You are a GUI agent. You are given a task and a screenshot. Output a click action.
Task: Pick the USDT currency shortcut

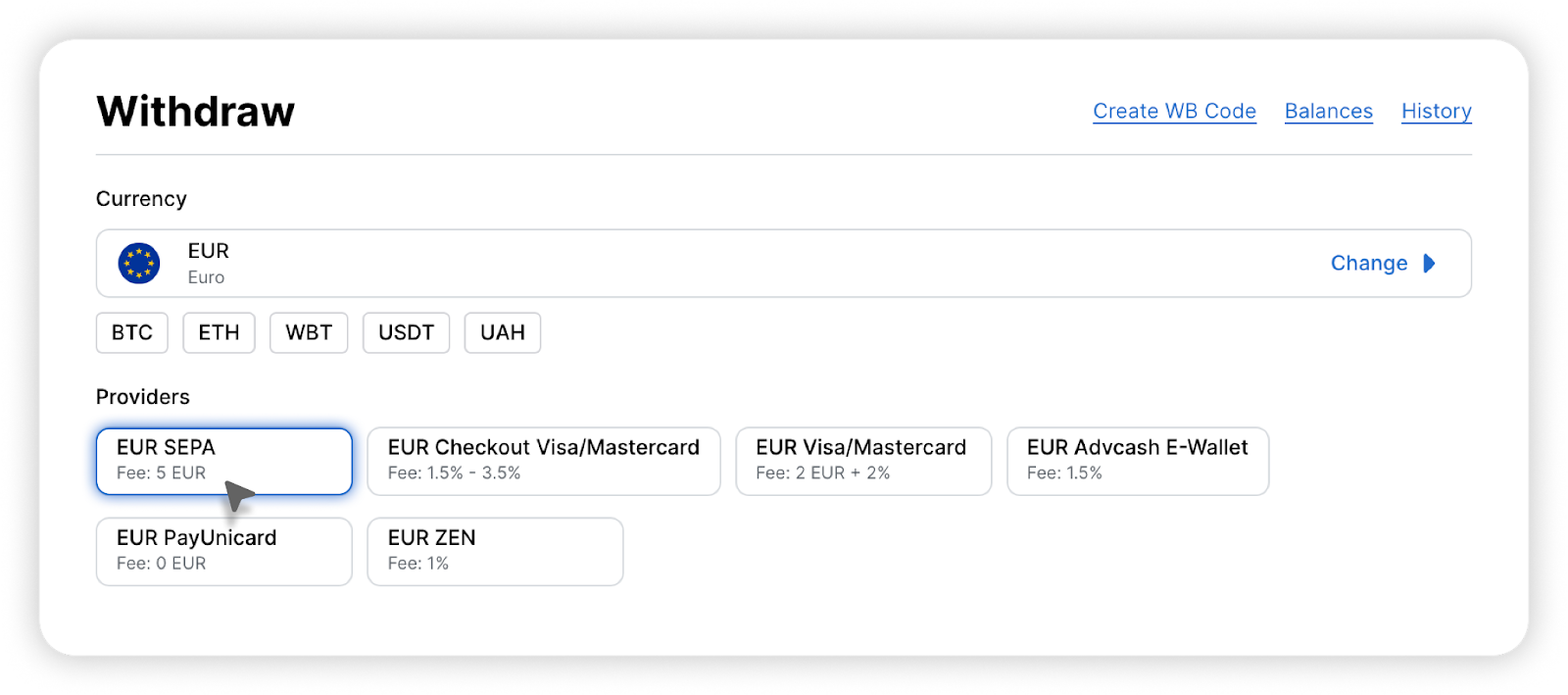click(x=406, y=332)
